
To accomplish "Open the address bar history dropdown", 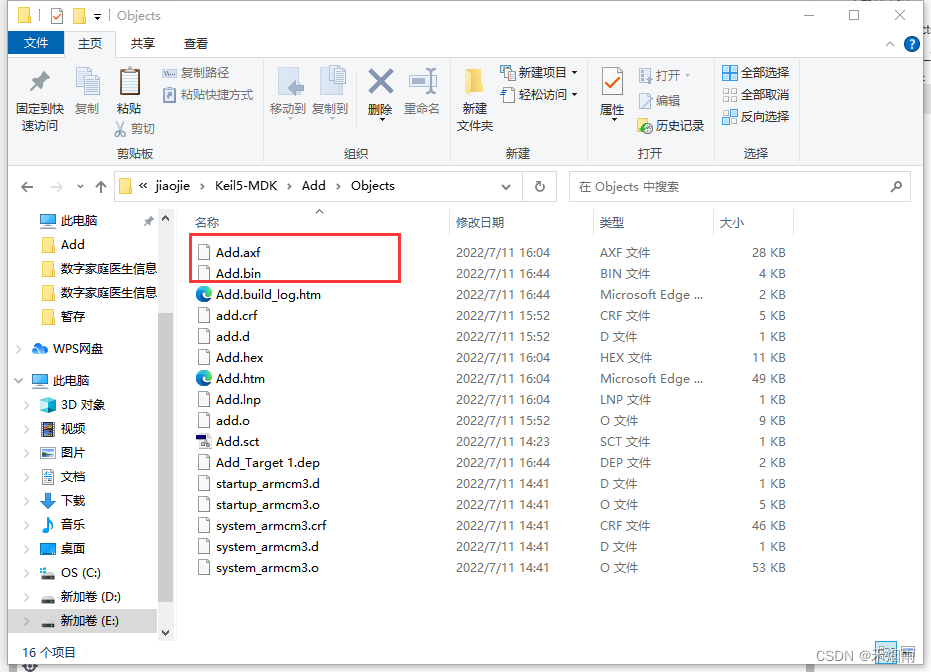I will (x=506, y=187).
